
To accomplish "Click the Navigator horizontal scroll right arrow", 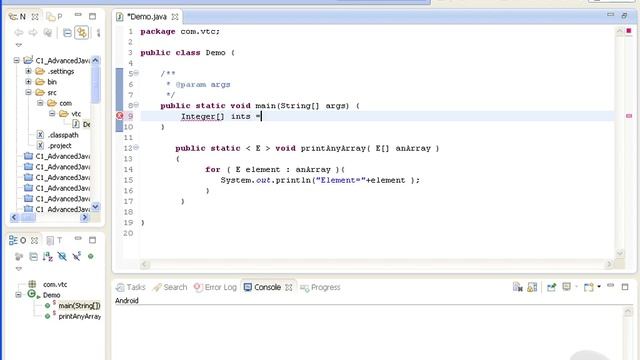I will coord(84,218).
